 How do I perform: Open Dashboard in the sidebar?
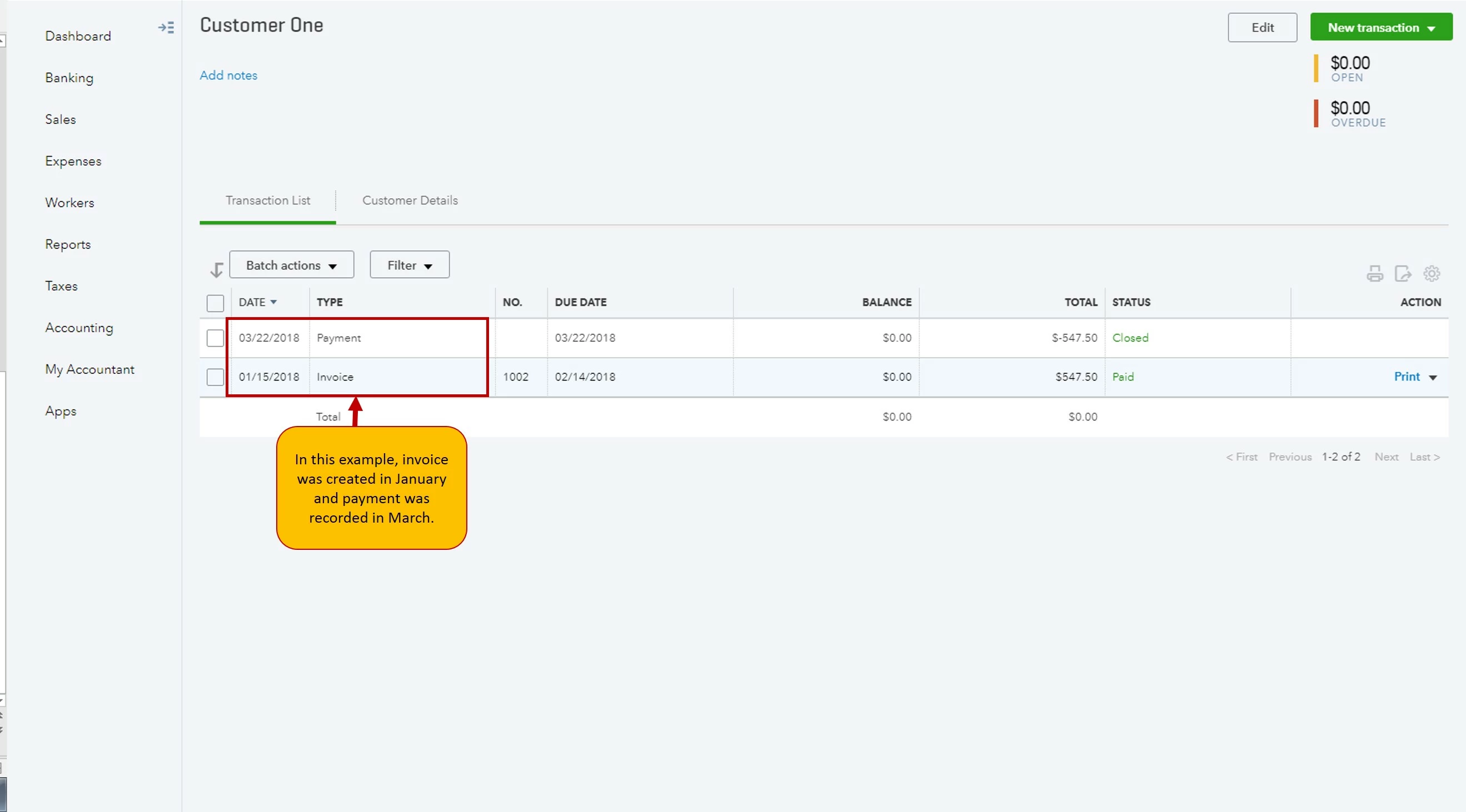coord(78,36)
